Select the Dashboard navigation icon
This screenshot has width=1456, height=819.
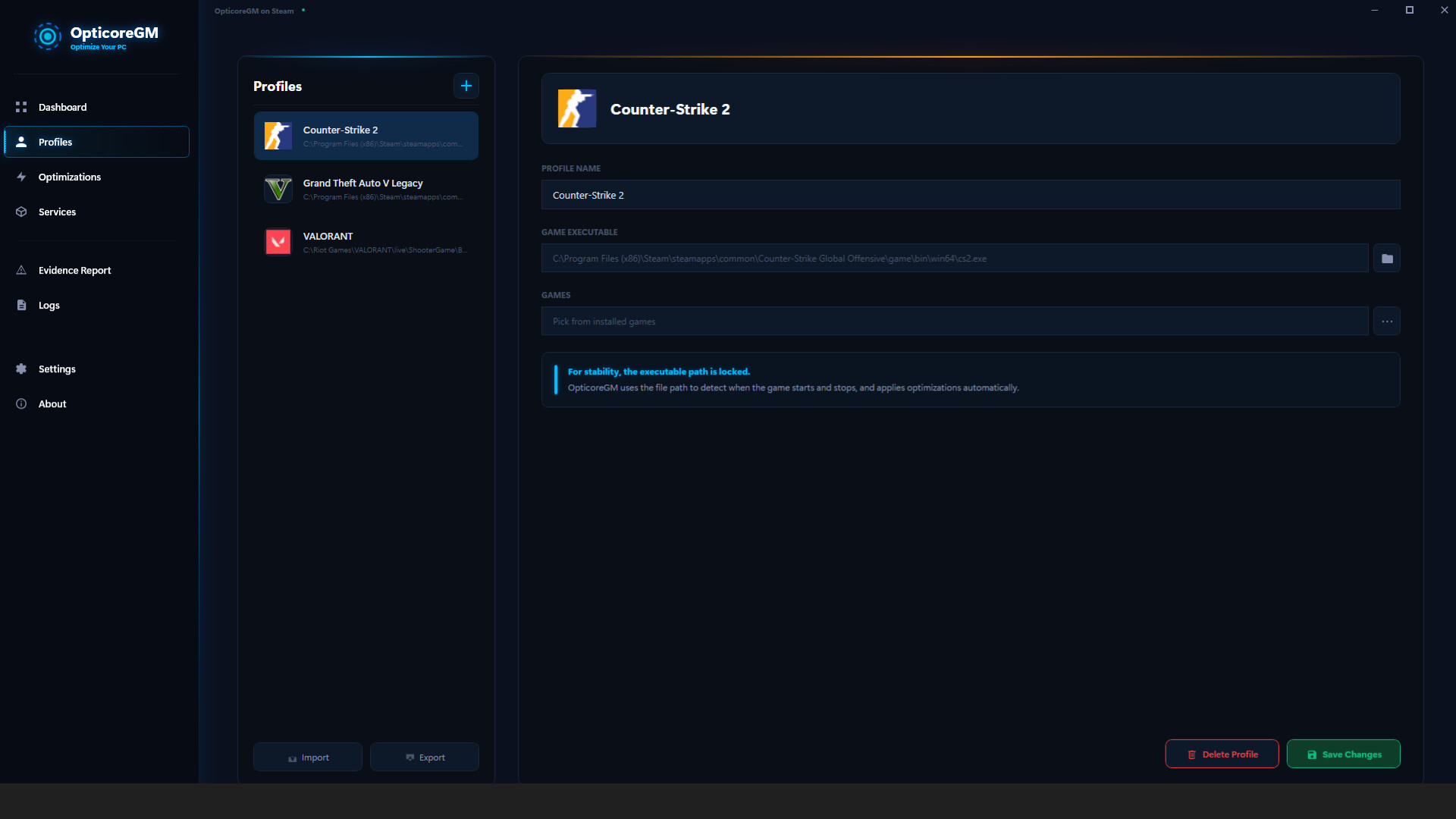pyautogui.click(x=21, y=107)
